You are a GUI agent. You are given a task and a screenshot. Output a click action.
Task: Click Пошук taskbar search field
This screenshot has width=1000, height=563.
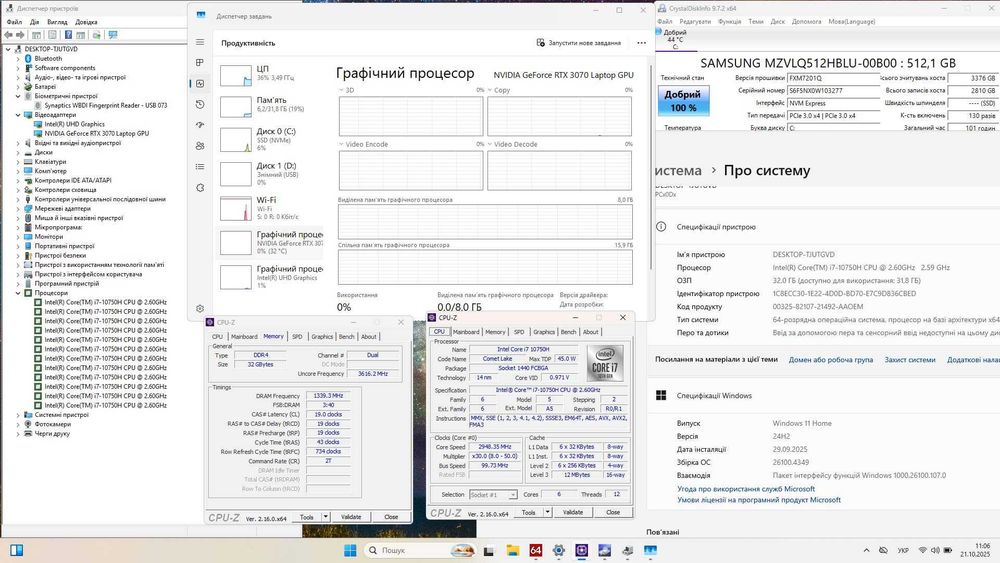(x=420, y=550)
